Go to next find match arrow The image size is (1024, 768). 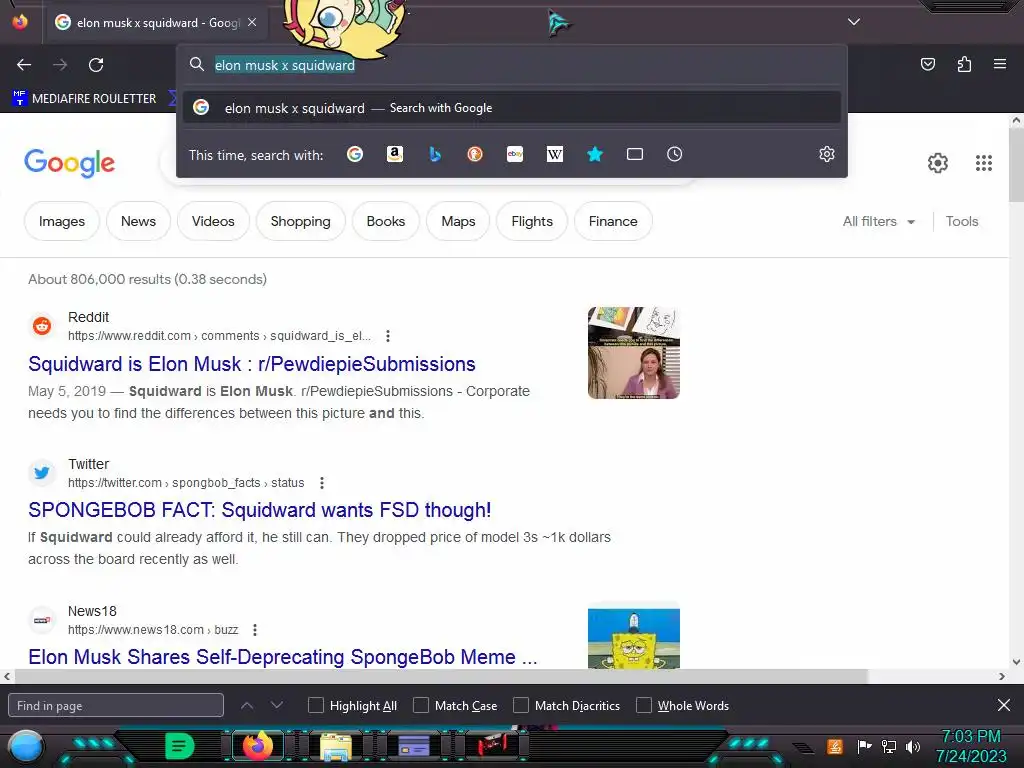tap(277, 705)
